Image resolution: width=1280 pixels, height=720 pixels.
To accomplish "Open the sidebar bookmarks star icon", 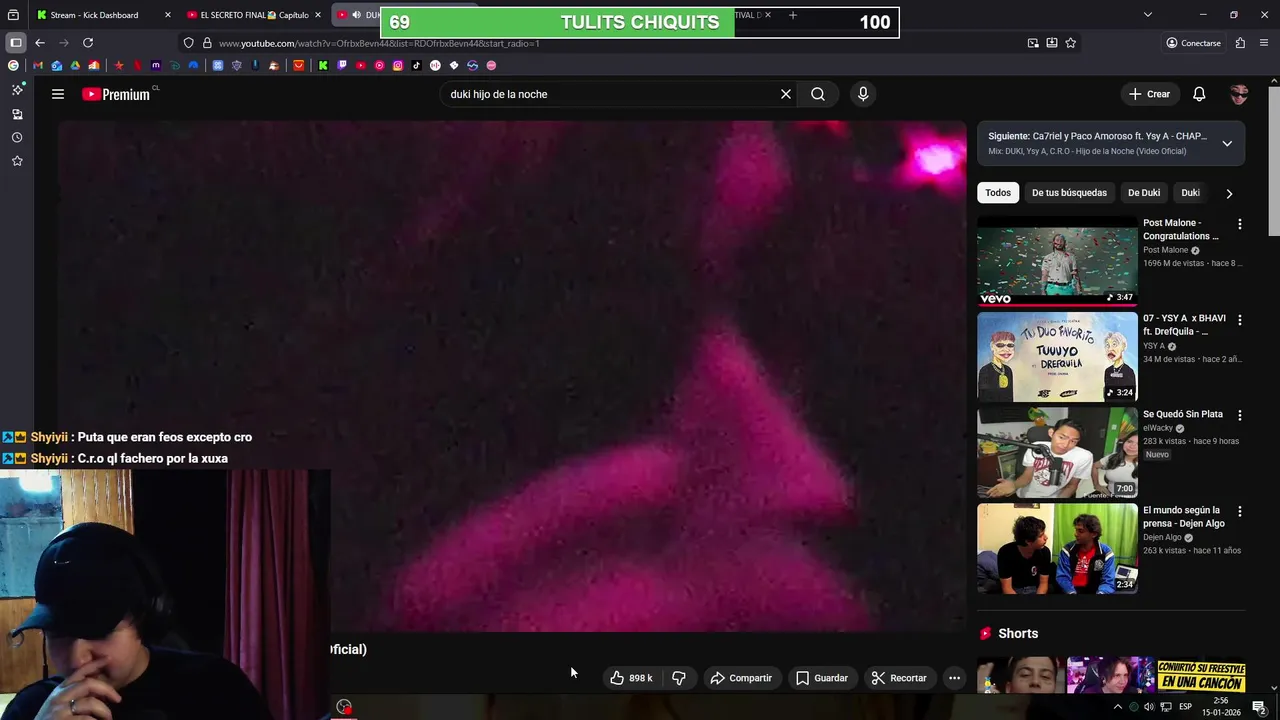I will (x=17, y=161).
